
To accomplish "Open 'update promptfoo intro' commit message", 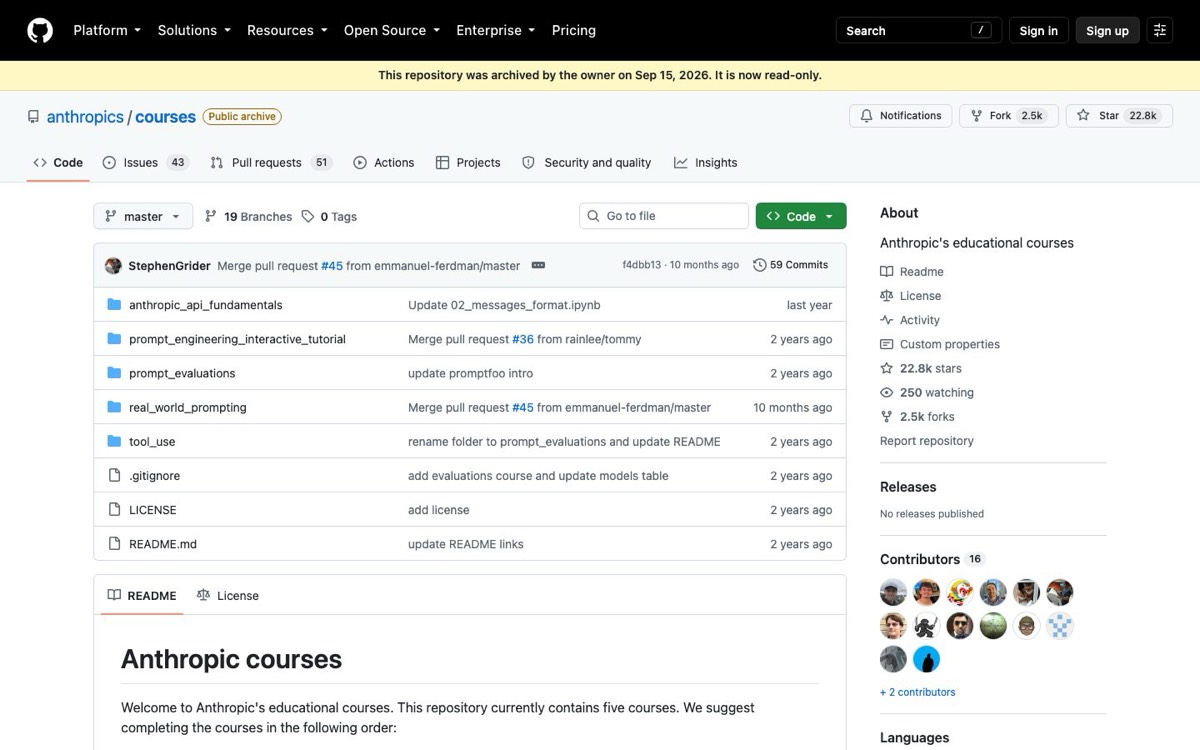I will click(x=471, y=373).
